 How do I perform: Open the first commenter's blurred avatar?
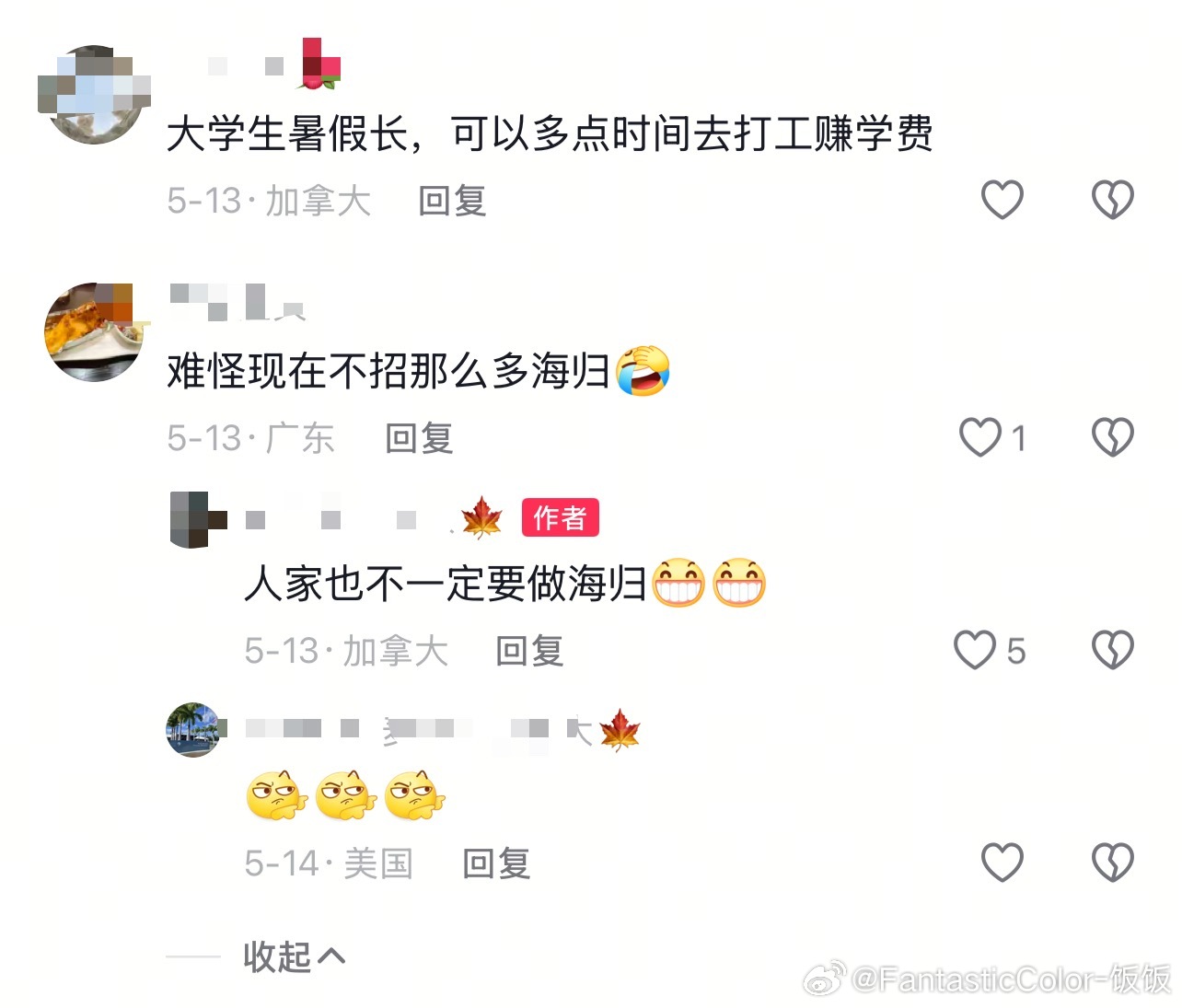coord(95,94)
